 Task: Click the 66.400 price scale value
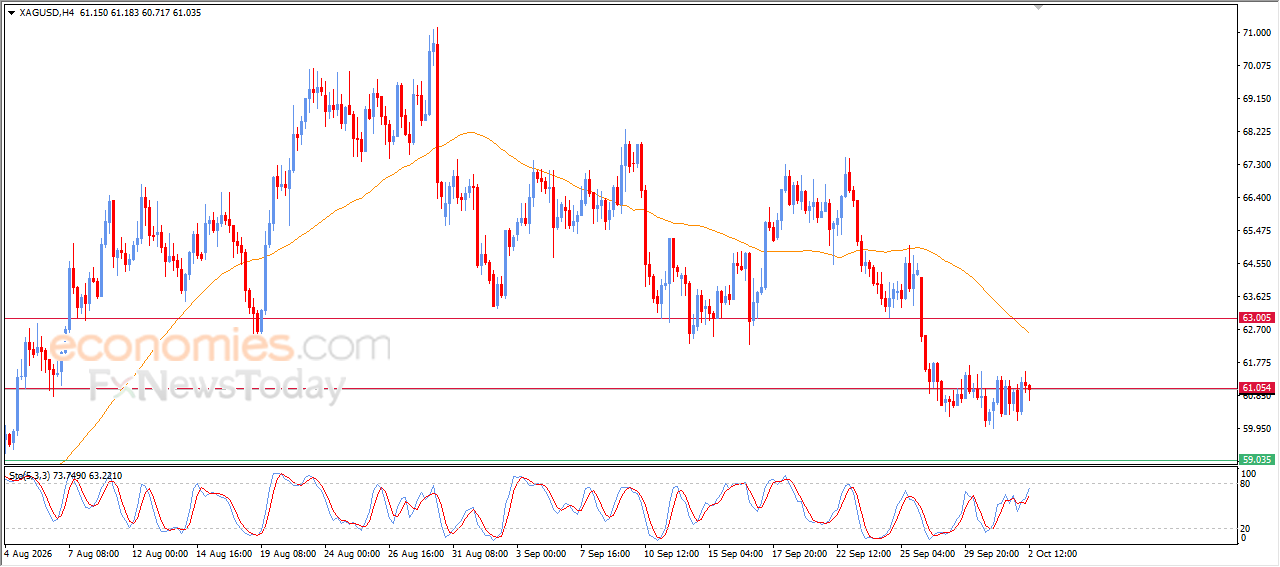point(1256,198)
